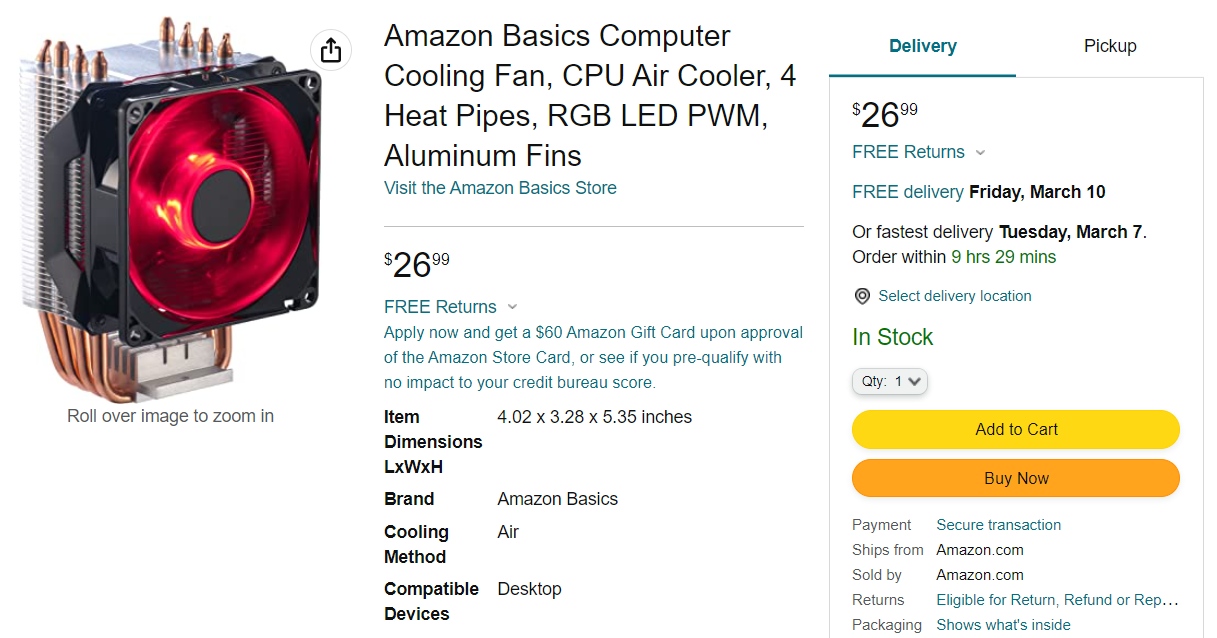Click the share icon on the product image

331,49
